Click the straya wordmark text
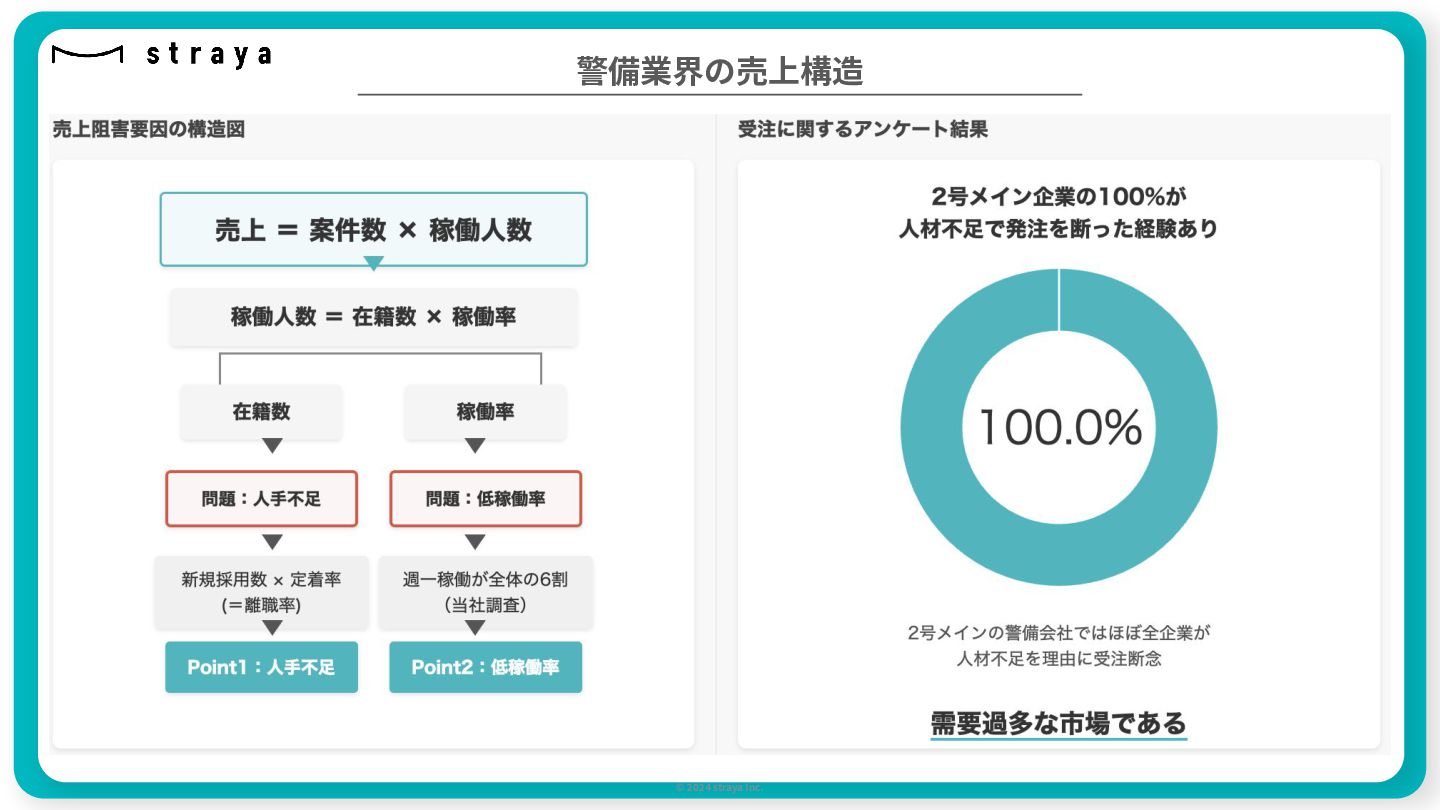 pos(209,55)
